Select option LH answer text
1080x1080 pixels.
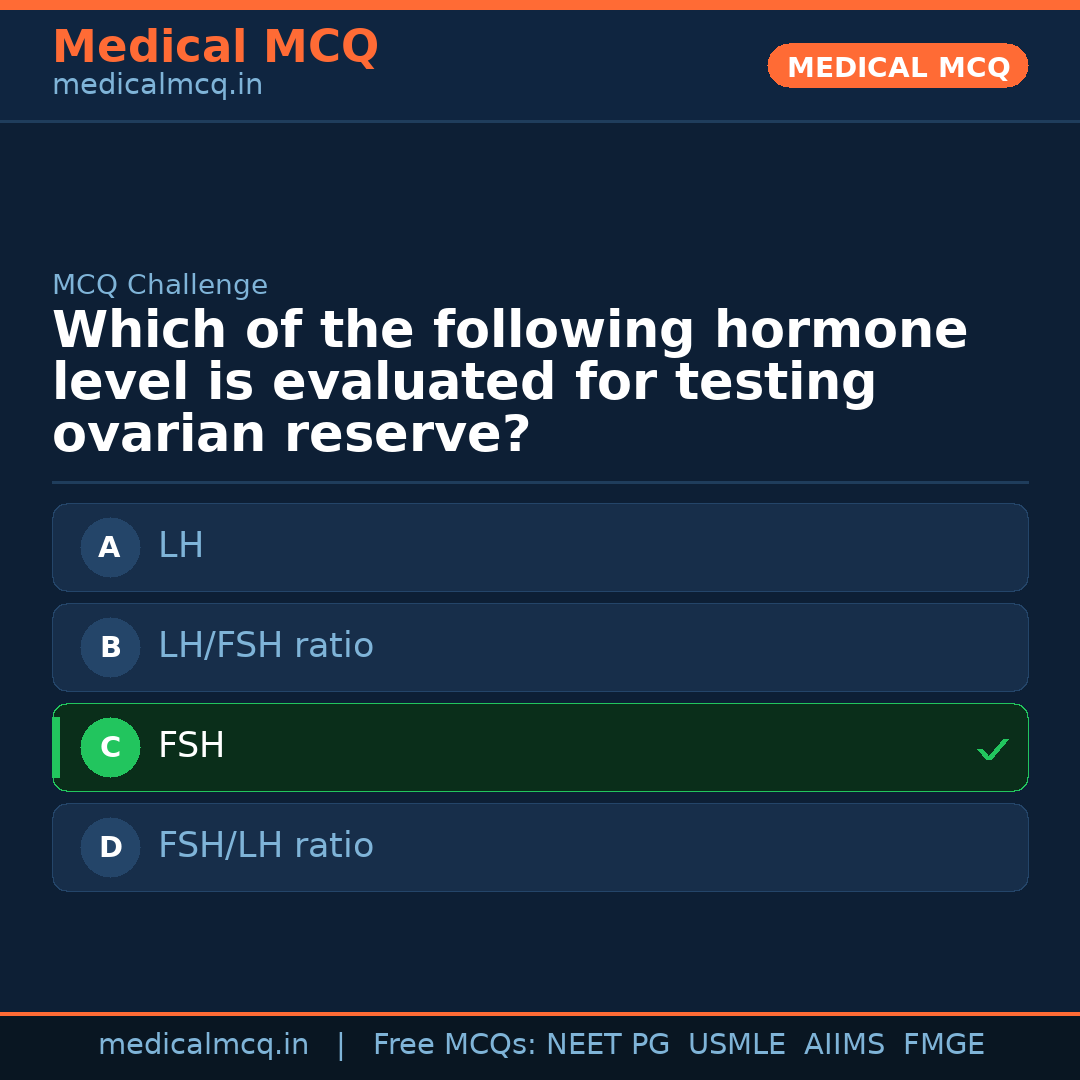point(181,546)
